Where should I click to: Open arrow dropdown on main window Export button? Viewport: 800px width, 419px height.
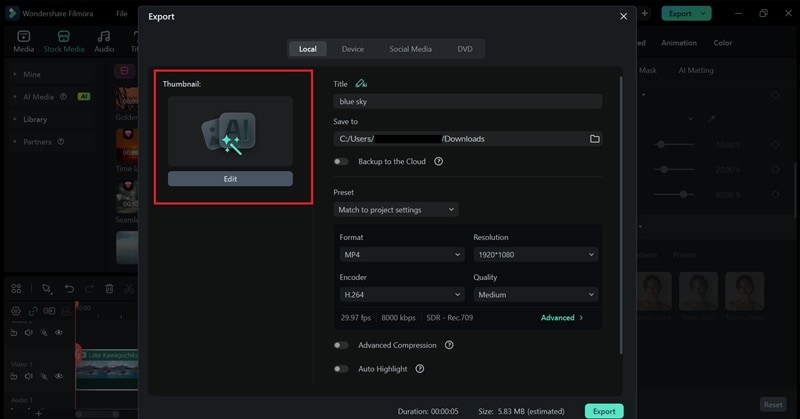tap(703, 13)
